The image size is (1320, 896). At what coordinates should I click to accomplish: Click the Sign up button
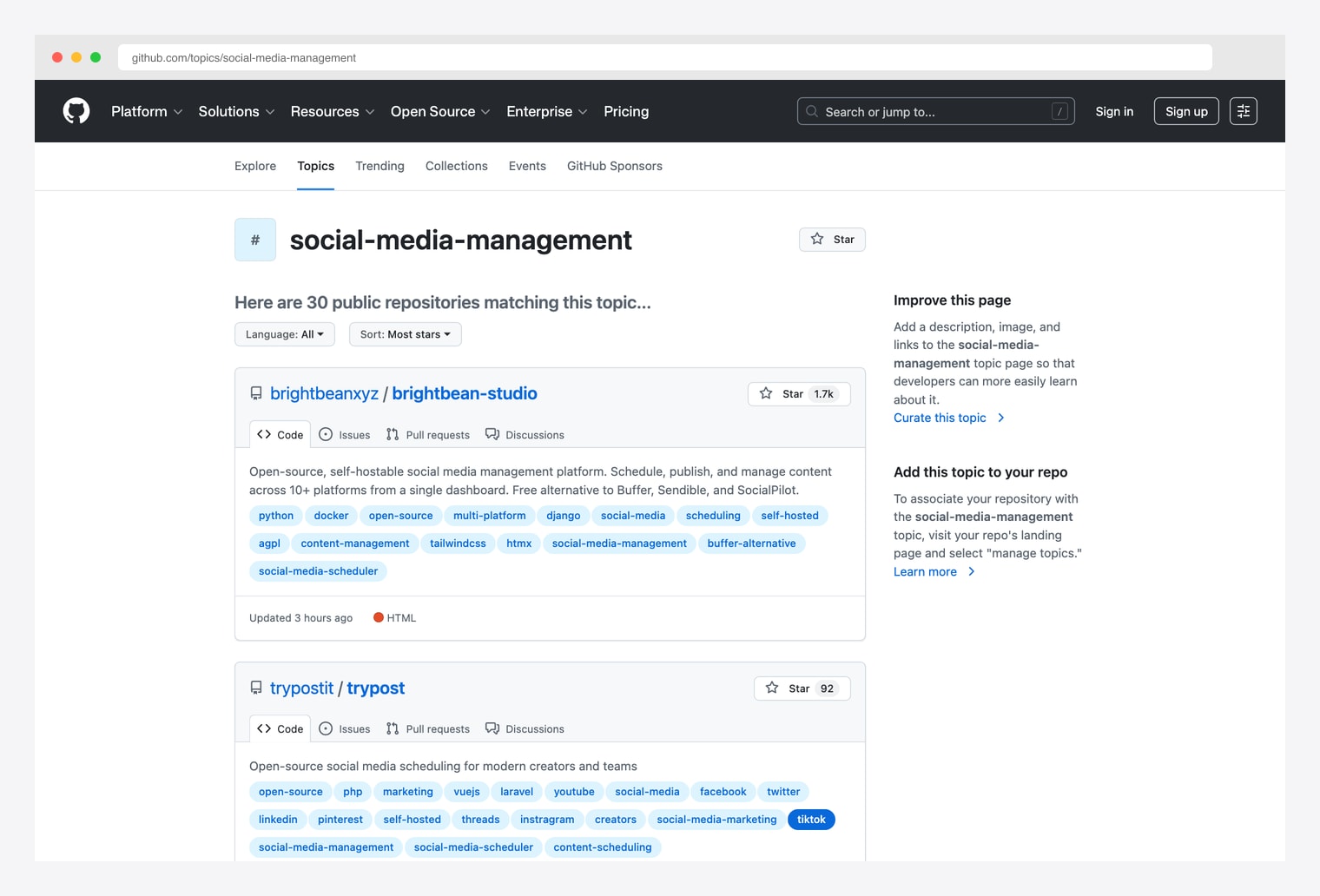coord(1186,111)
